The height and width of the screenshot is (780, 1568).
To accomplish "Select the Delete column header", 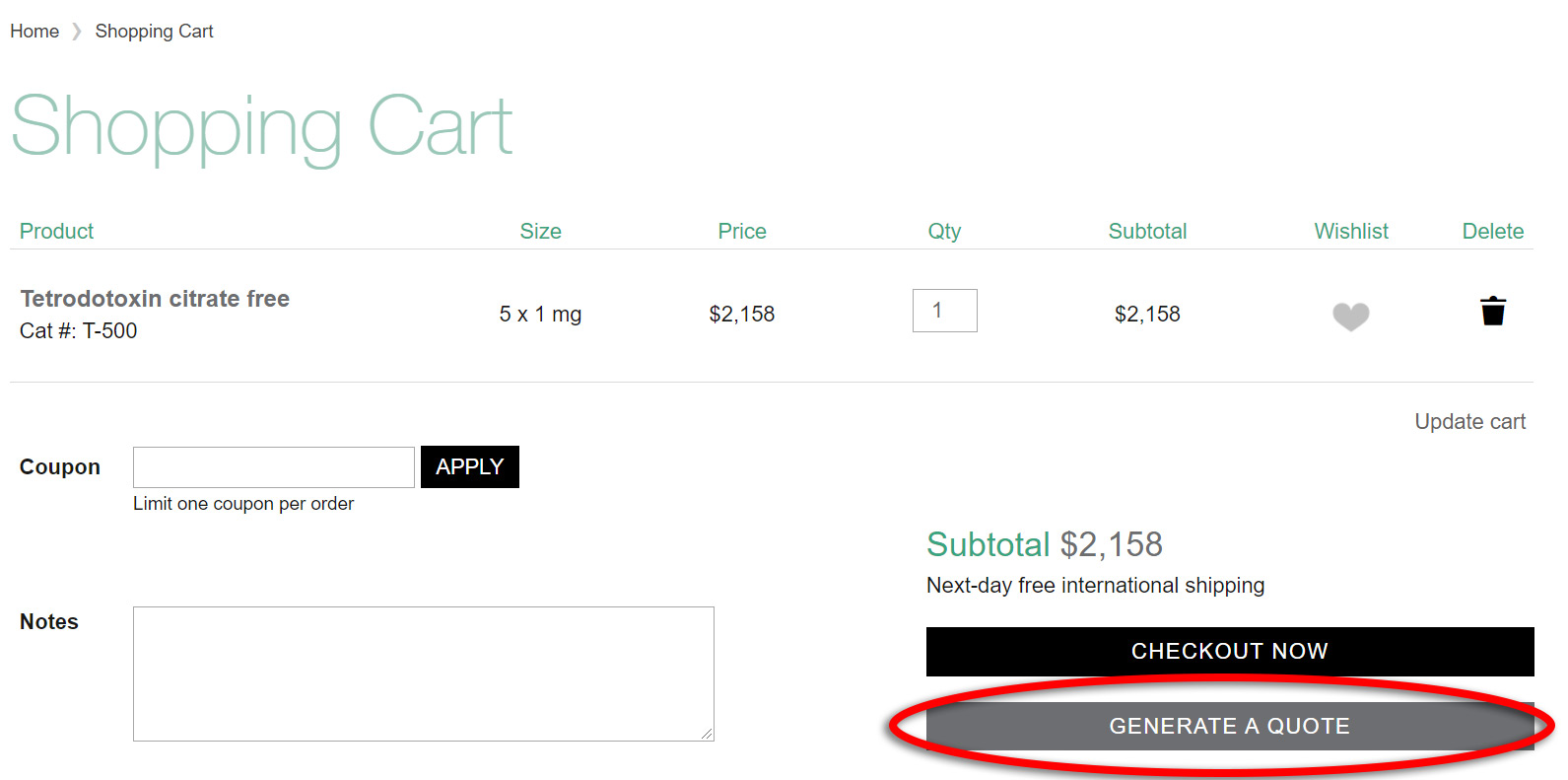I will (x=1492, y=232).
